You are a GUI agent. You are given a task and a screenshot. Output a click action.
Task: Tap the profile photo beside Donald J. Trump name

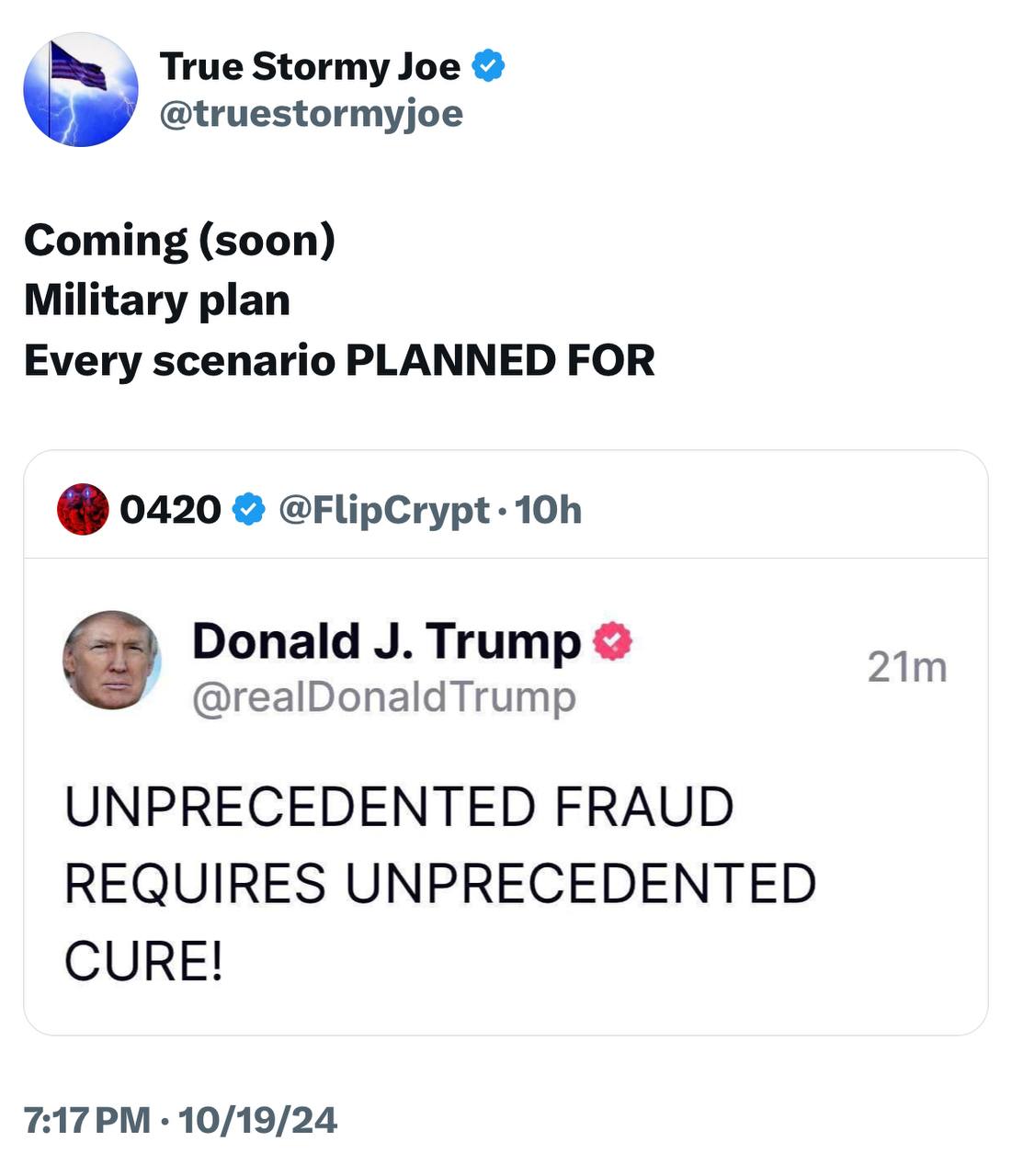(112, 660)
